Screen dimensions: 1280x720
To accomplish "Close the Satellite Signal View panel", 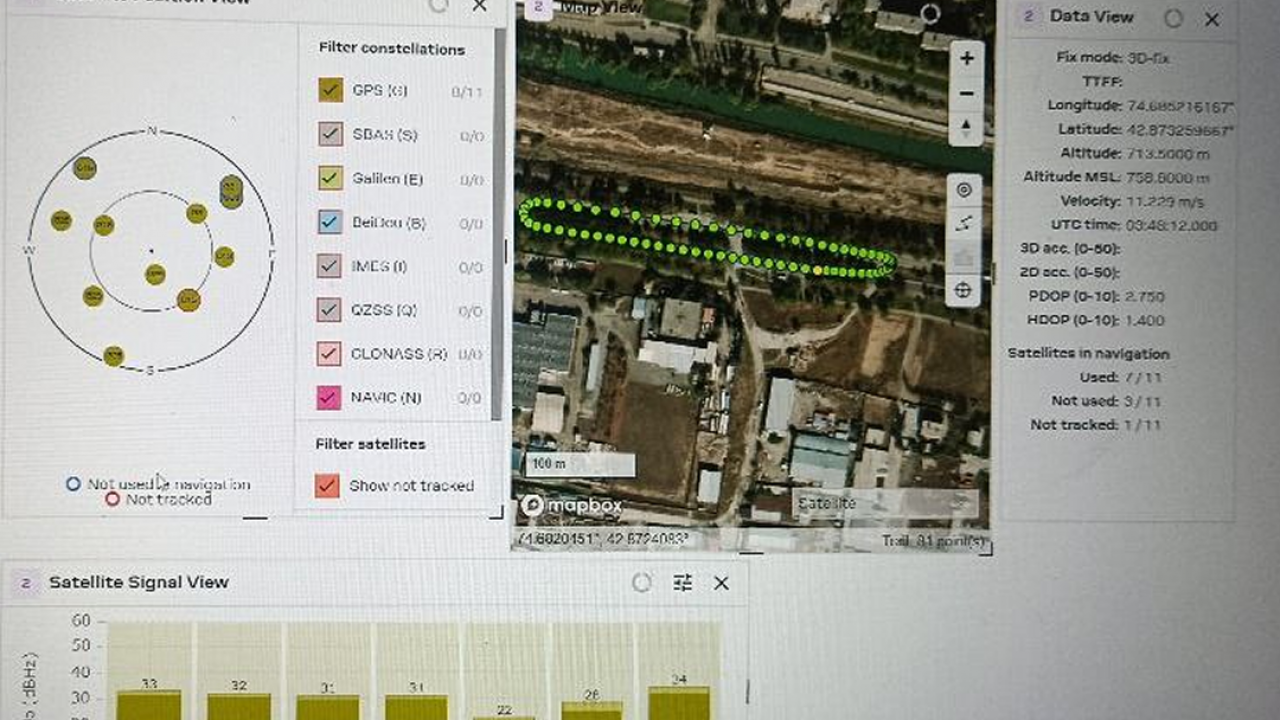I will click(721, 582).
